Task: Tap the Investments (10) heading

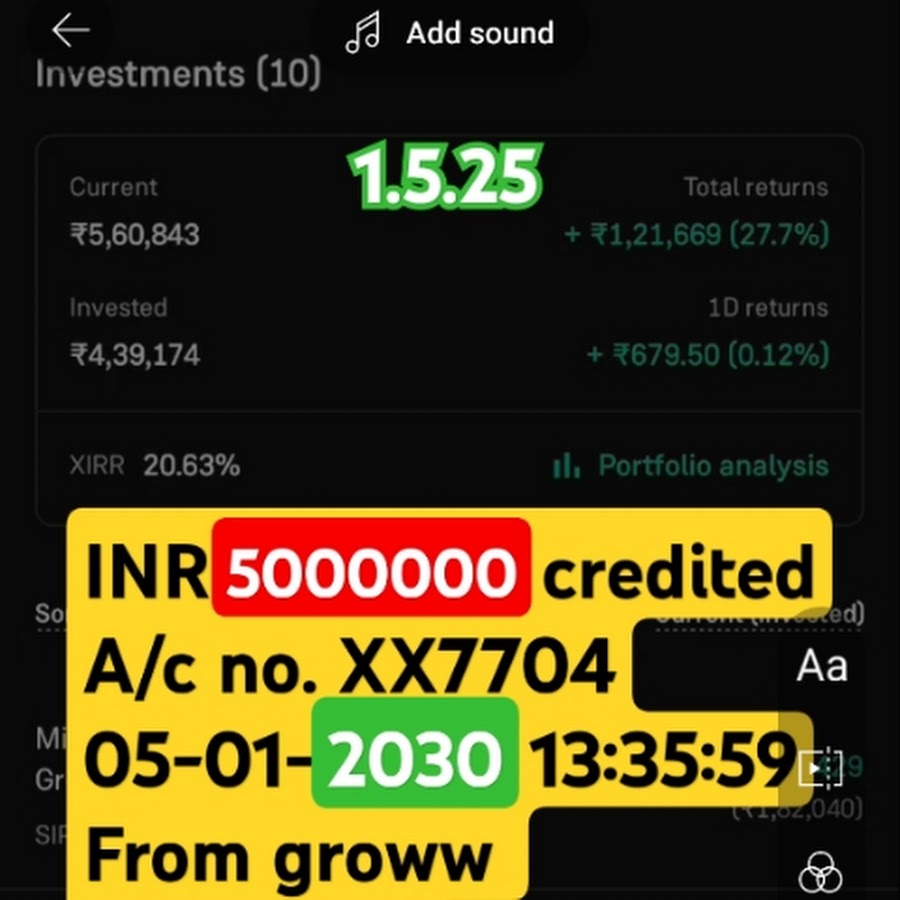Action: pos(178,73)
